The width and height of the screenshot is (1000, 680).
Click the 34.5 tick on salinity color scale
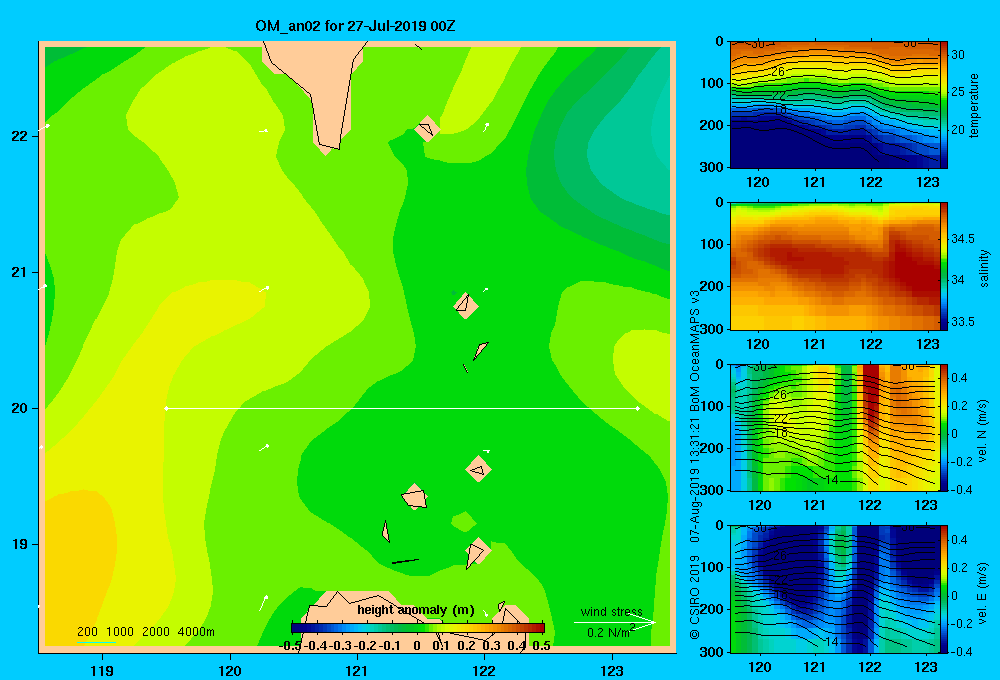pyautogui.click(x=963, y=239)
